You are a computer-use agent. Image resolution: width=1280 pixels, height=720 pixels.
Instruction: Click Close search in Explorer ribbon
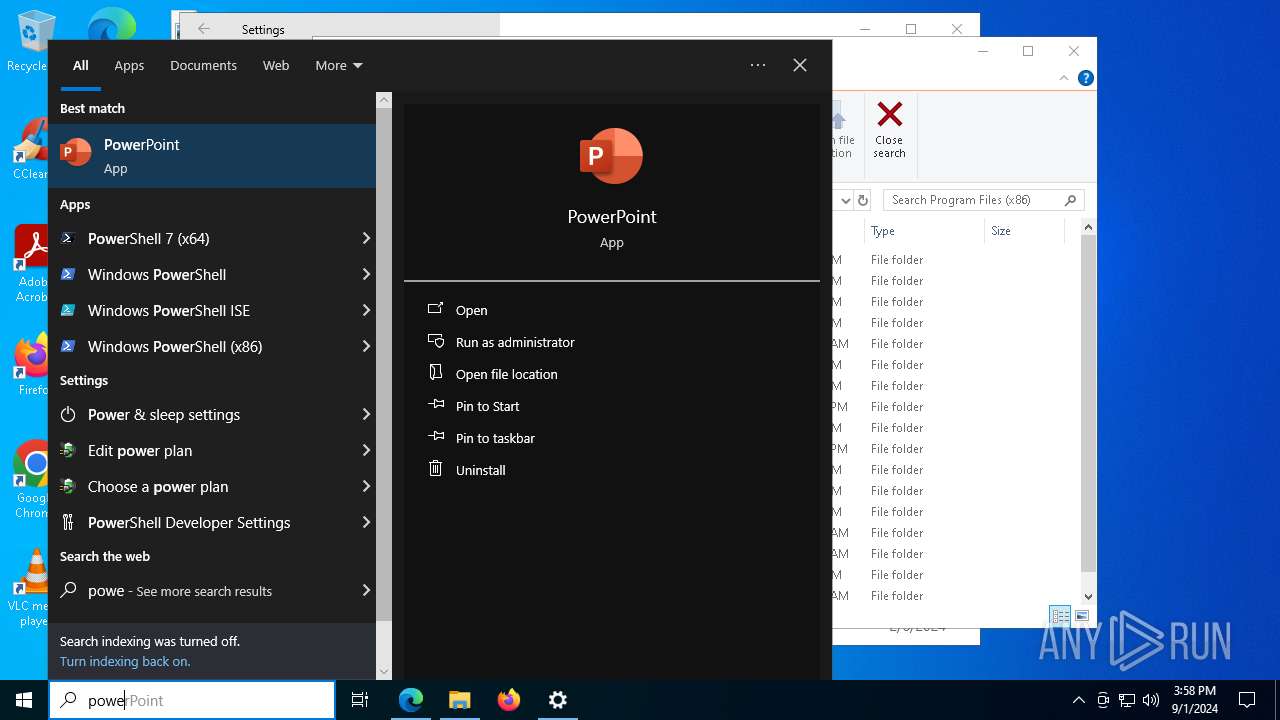(x=889, y=130)
